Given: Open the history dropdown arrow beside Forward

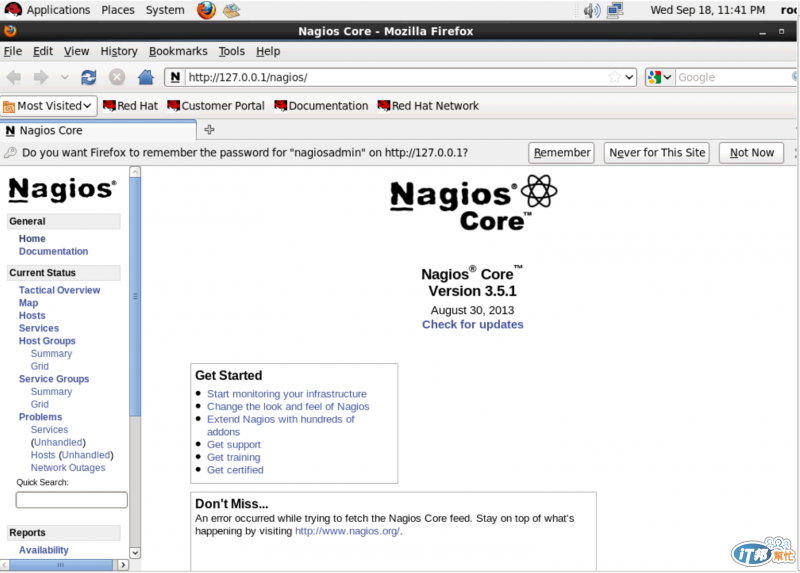Looking at the screenshot, I should pos(64,78).
